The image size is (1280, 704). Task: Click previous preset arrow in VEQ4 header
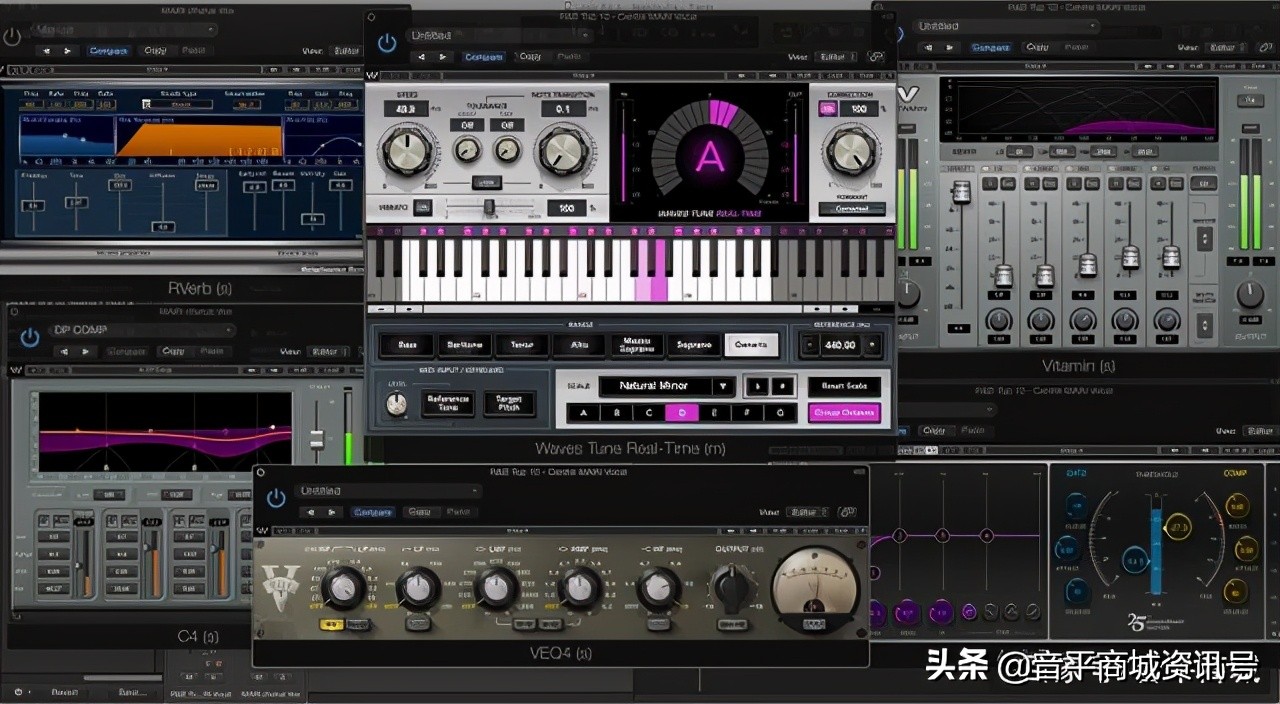[x=311, y=512]
